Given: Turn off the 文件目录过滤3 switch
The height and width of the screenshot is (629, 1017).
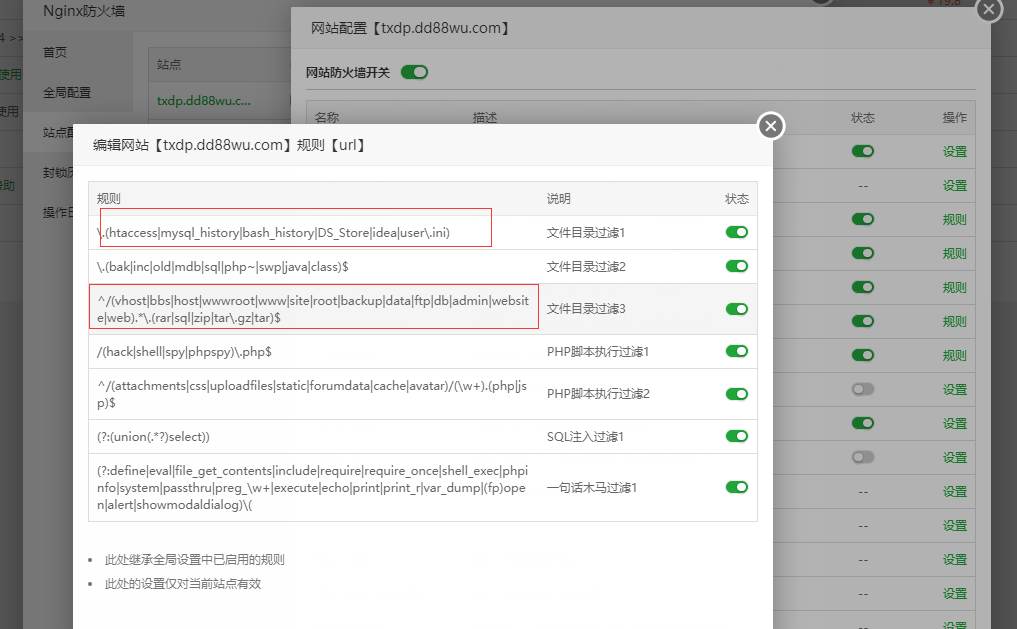Looking at the screenshot, I should [x=737, y=309].
